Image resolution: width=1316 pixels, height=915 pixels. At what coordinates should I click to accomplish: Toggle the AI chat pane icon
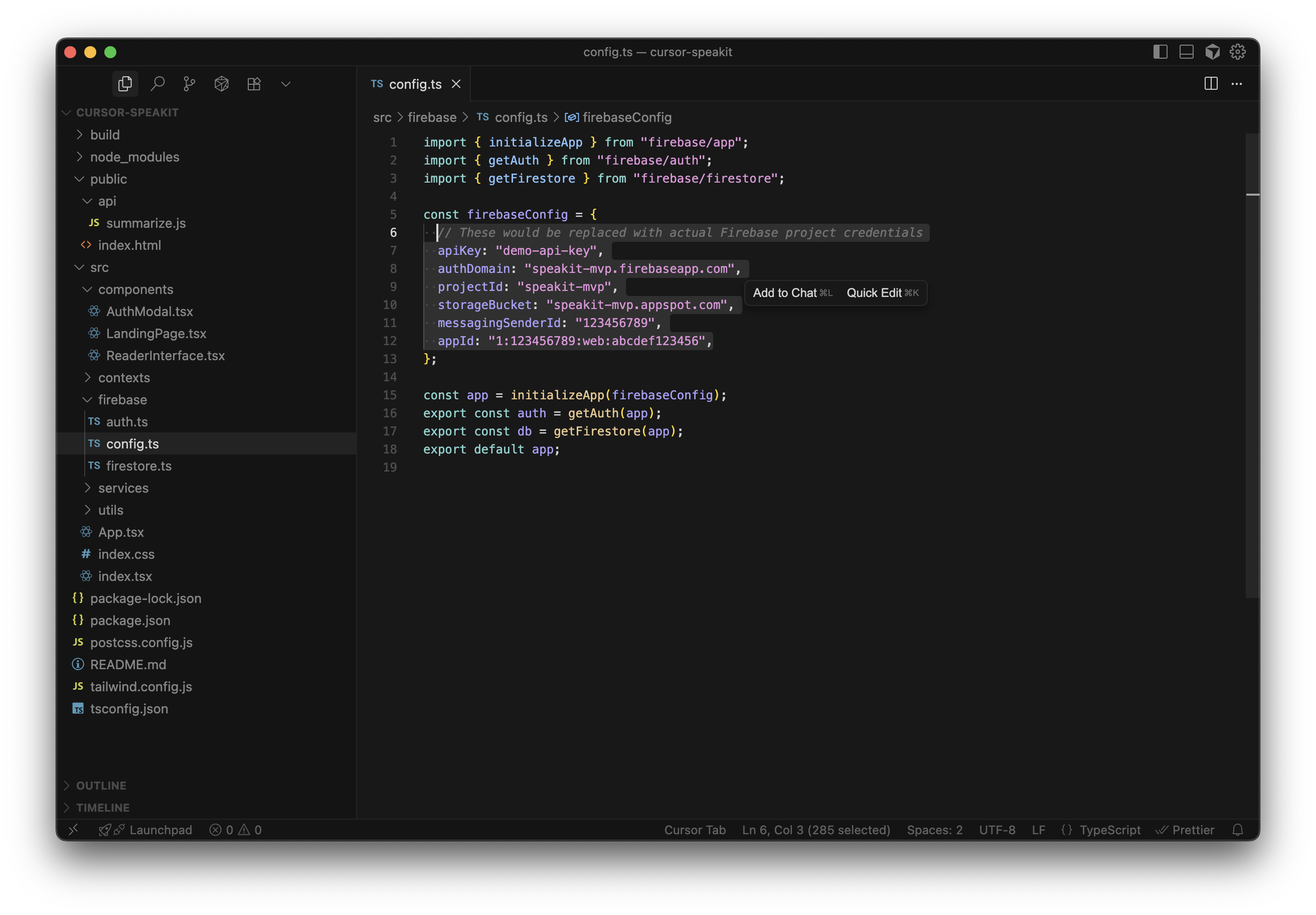point(1212,52)
